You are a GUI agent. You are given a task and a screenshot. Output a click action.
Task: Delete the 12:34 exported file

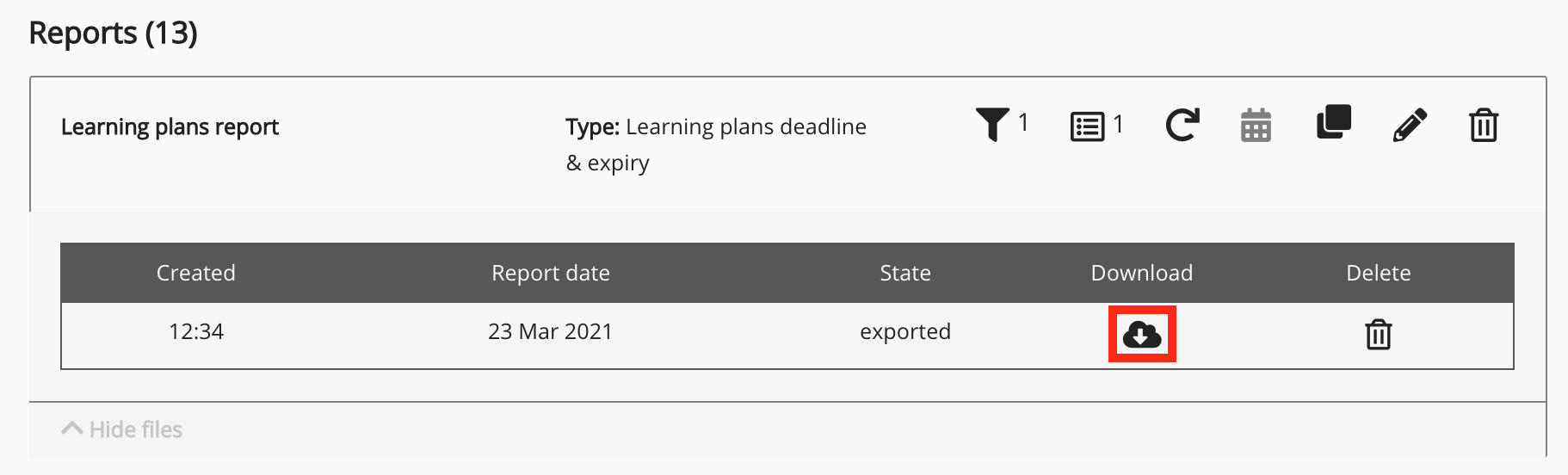[1378, 334]
